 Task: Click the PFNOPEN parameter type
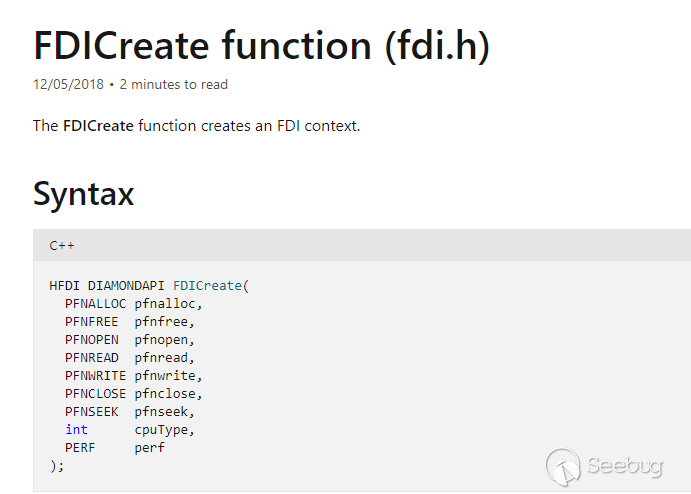point(91,340)
